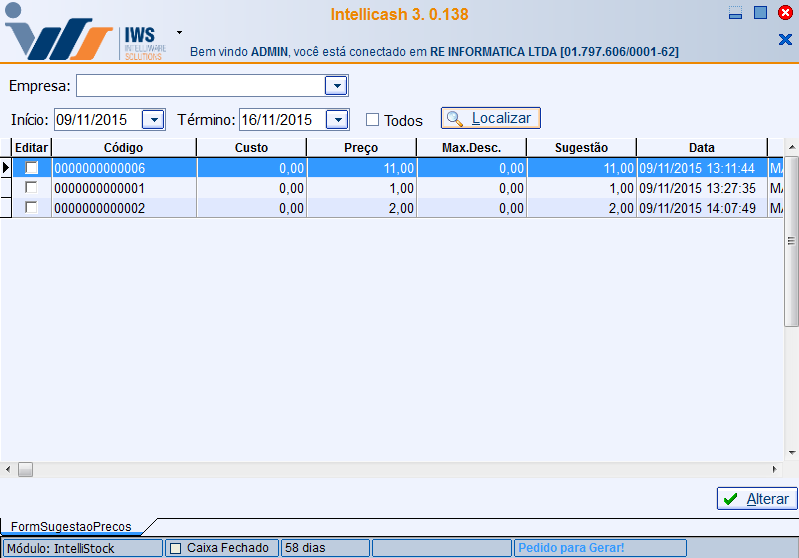Click the Data column header

[702, 148]
